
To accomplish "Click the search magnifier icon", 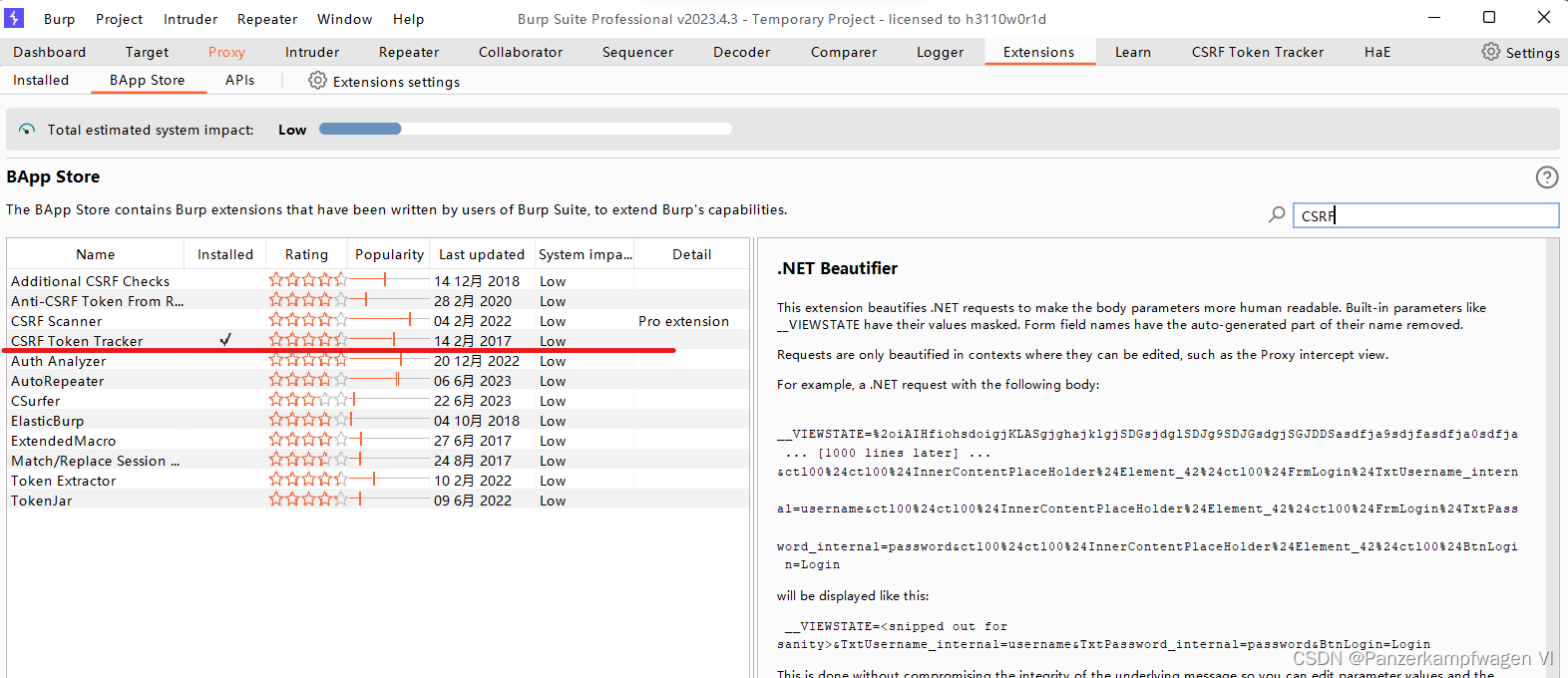I will [x=1277, y=214].
